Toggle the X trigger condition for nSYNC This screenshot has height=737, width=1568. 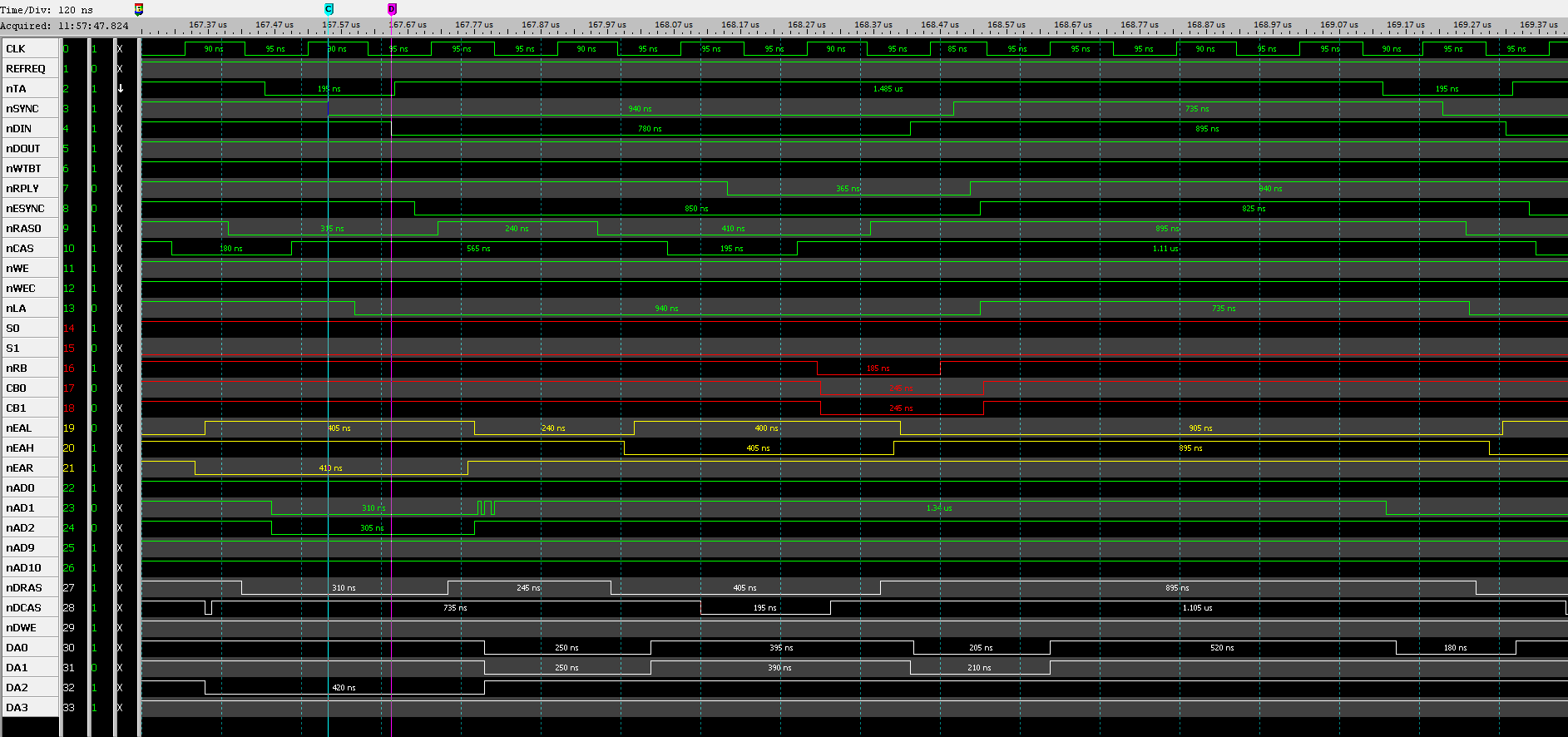click(120, 109)
